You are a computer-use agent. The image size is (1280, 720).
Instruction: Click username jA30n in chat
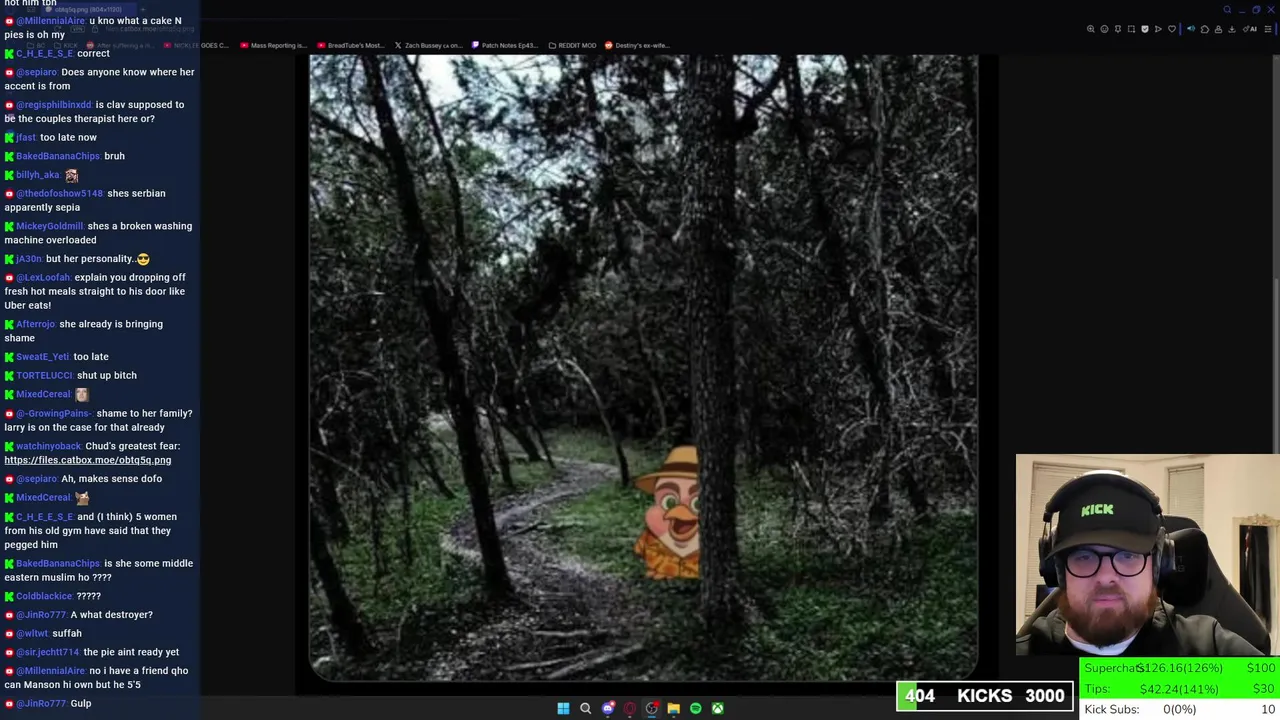29,259
